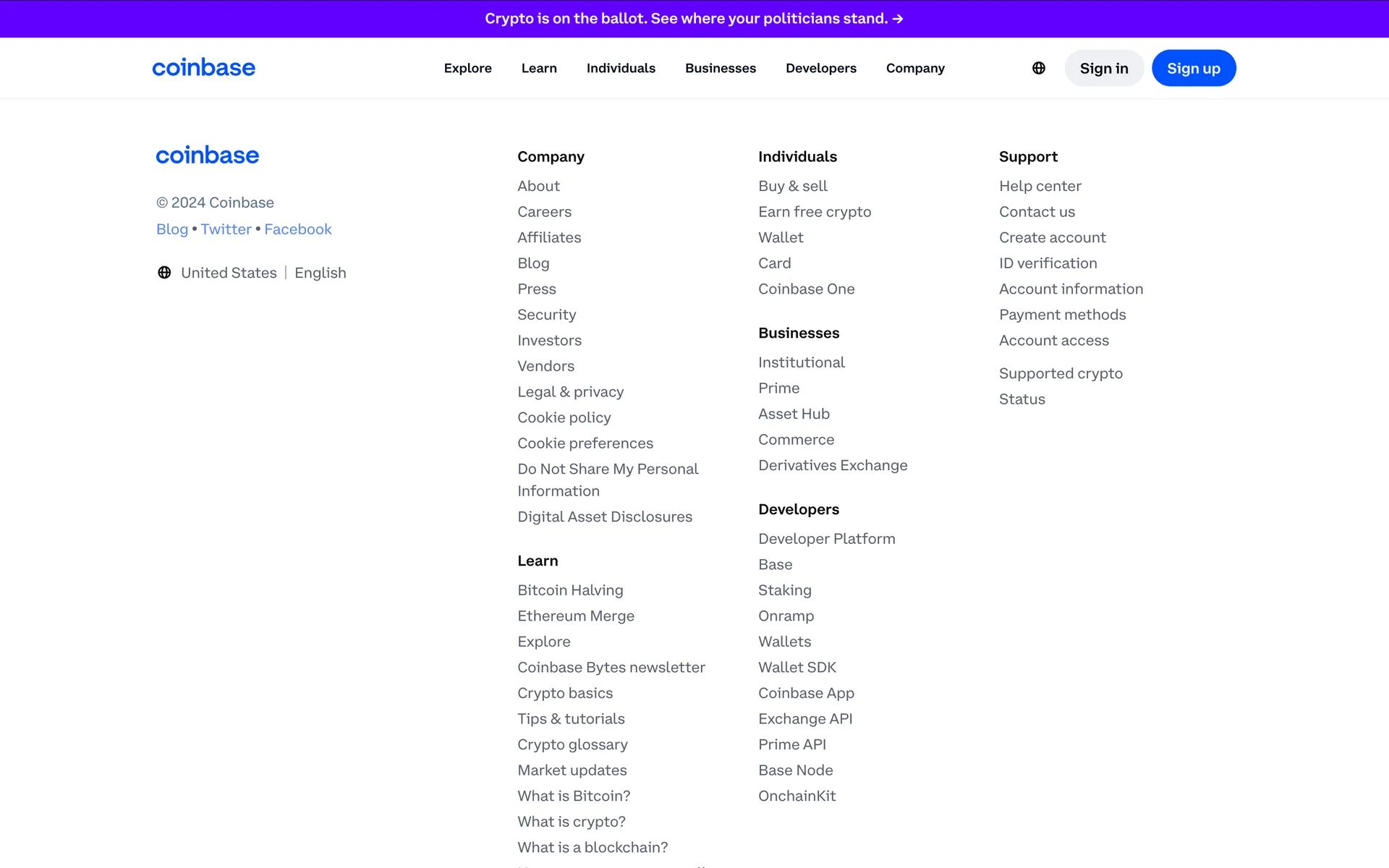
Task: Click the Coinbase logo in the footer
Action: pyautogui.click(x=207, y=156)
